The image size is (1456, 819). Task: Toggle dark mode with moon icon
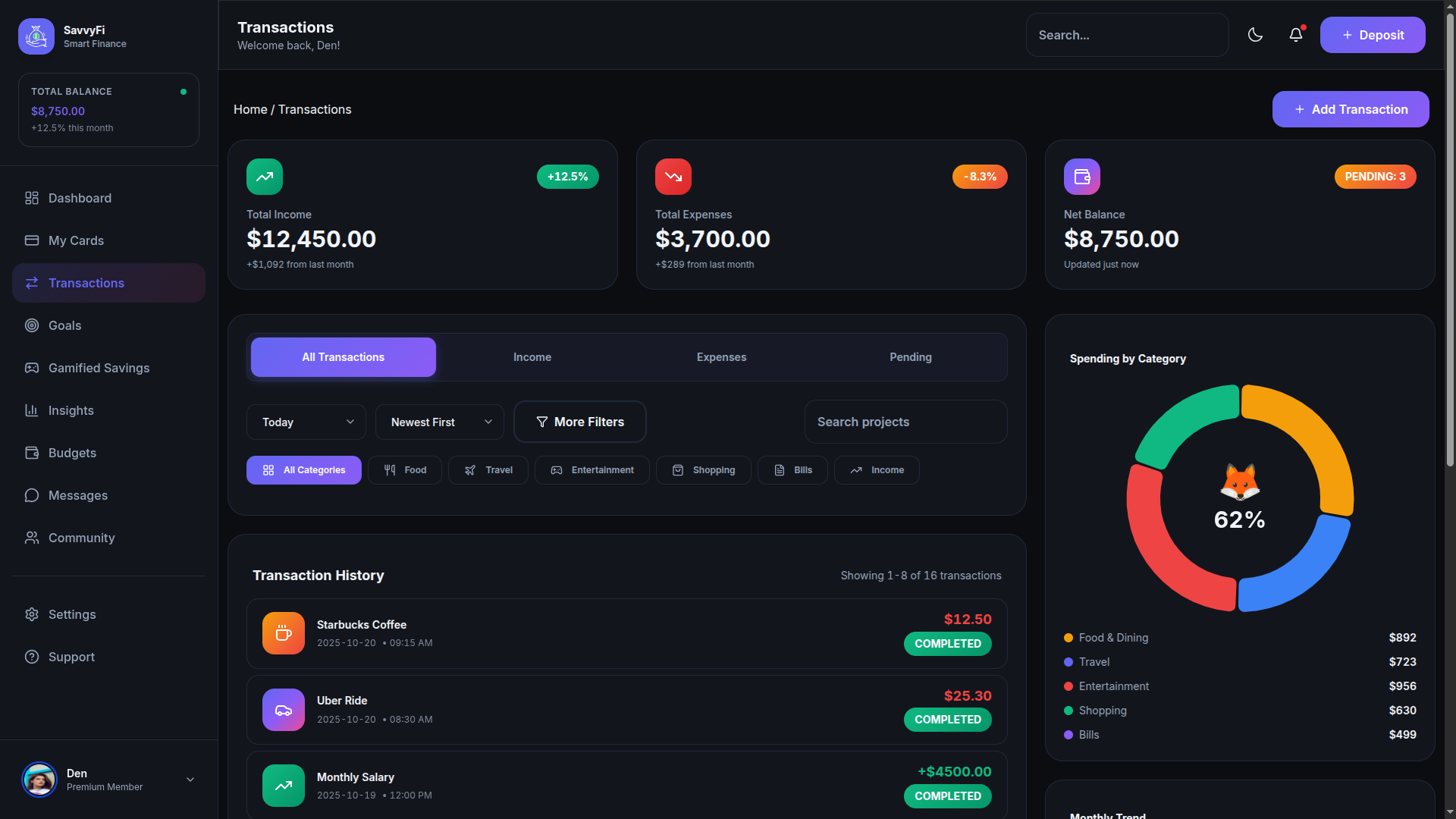coord(1255,35)
